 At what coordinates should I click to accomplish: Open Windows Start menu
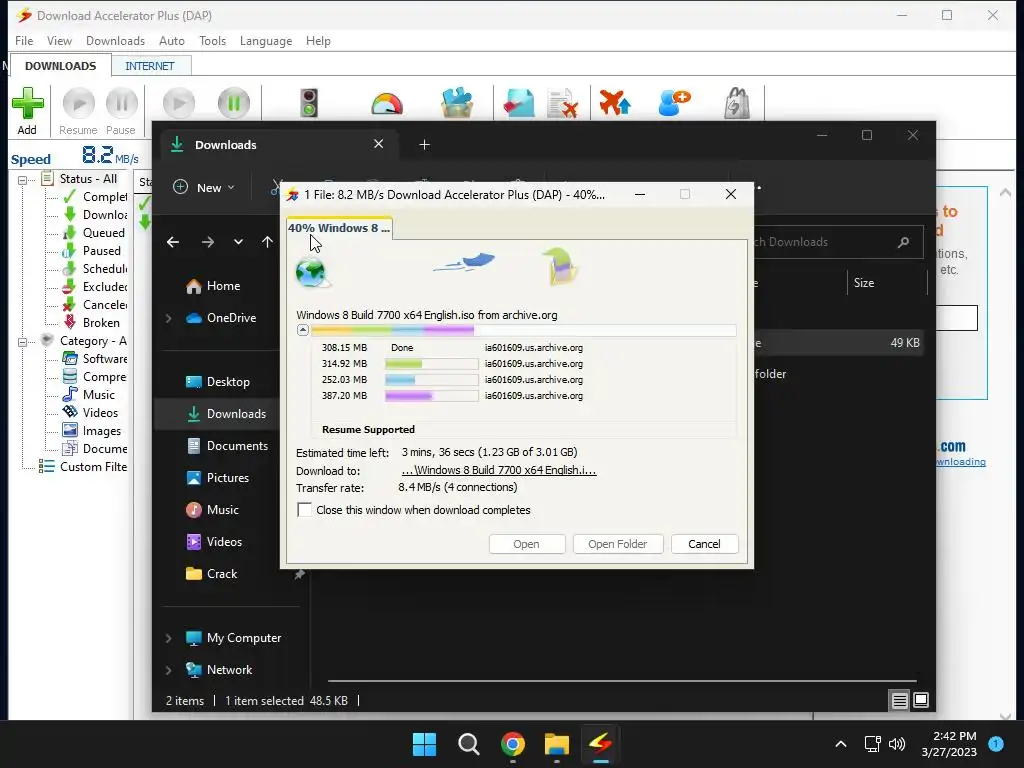tap(424, 744)
